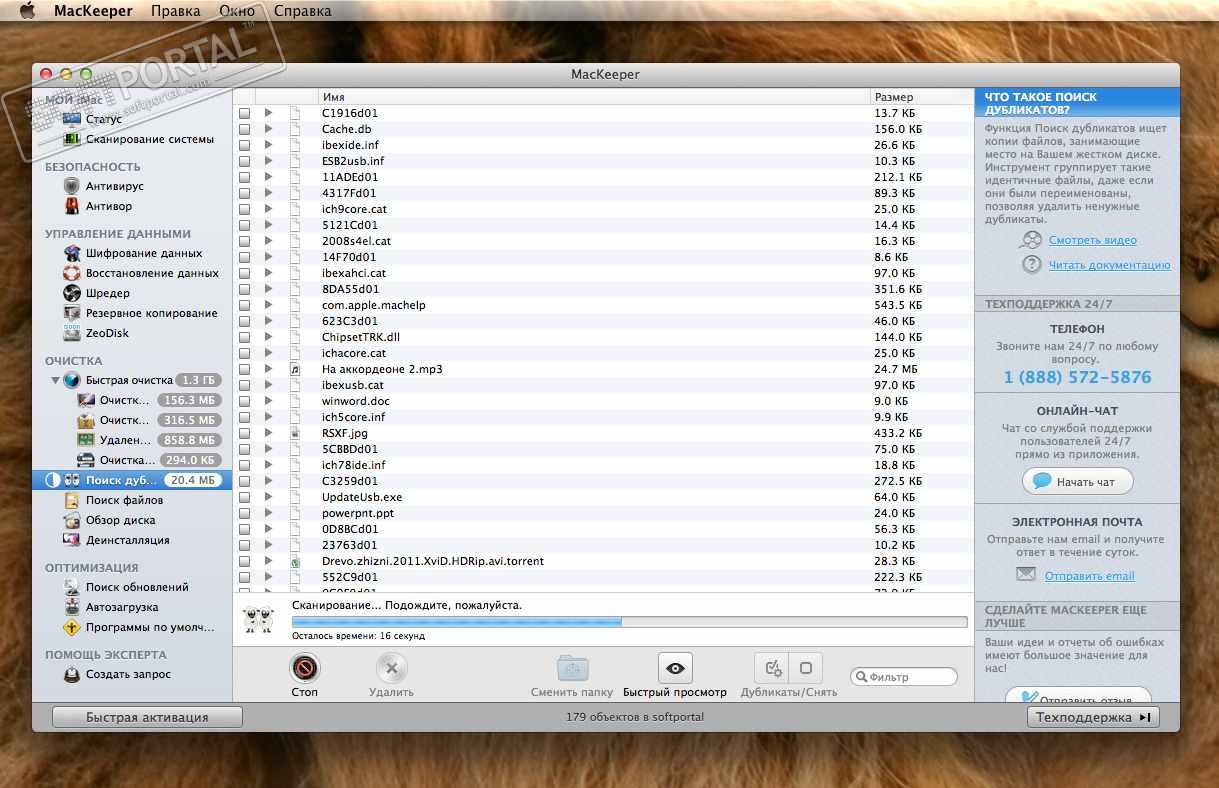Expand duplicates of ibexusb.cat

[268, 385]
